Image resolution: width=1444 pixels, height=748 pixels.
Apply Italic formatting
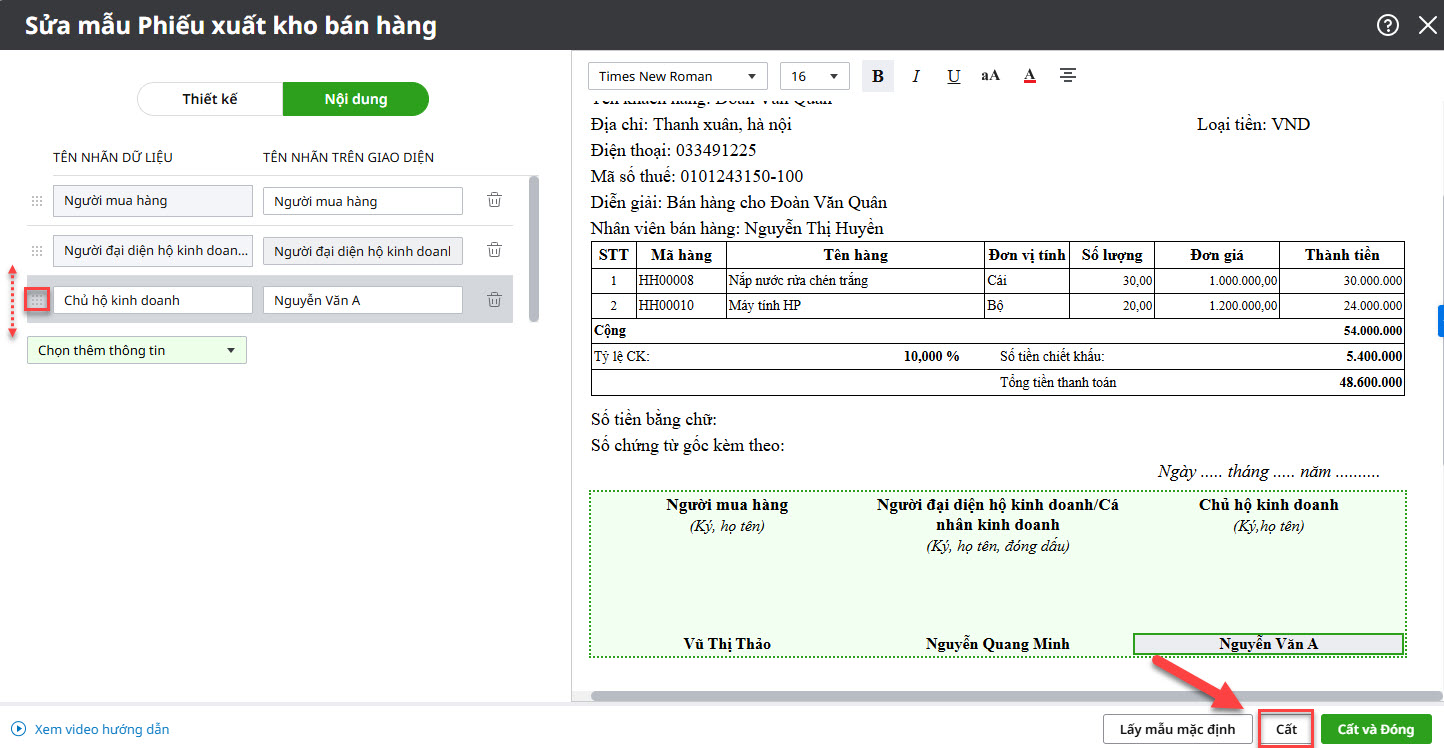click(916, 76)
